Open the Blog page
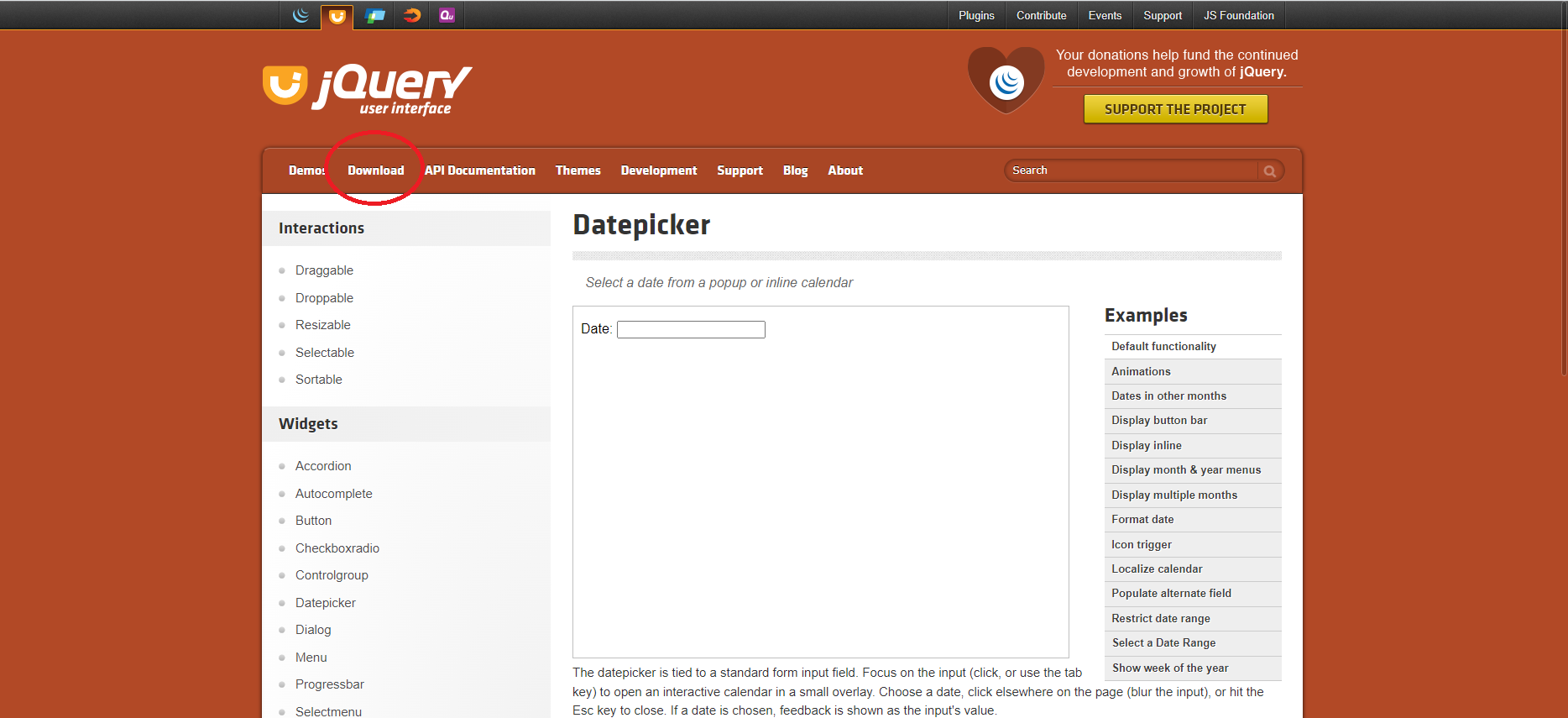 (795, 170)
